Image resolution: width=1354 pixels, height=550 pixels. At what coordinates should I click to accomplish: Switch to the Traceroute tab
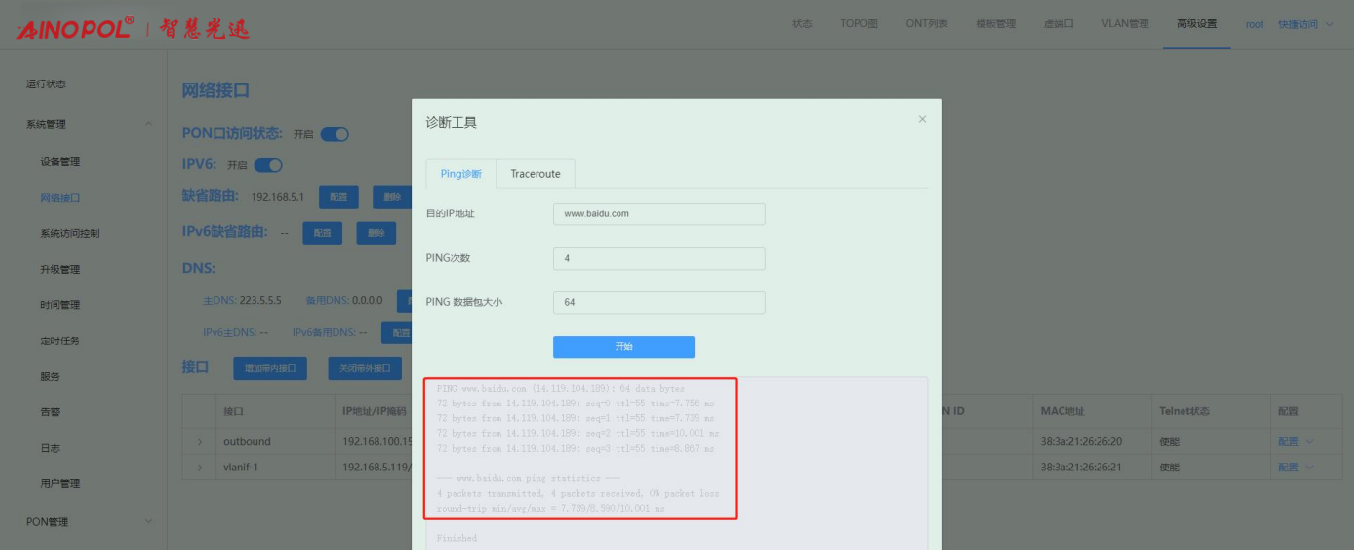click(x=535, y=174)
